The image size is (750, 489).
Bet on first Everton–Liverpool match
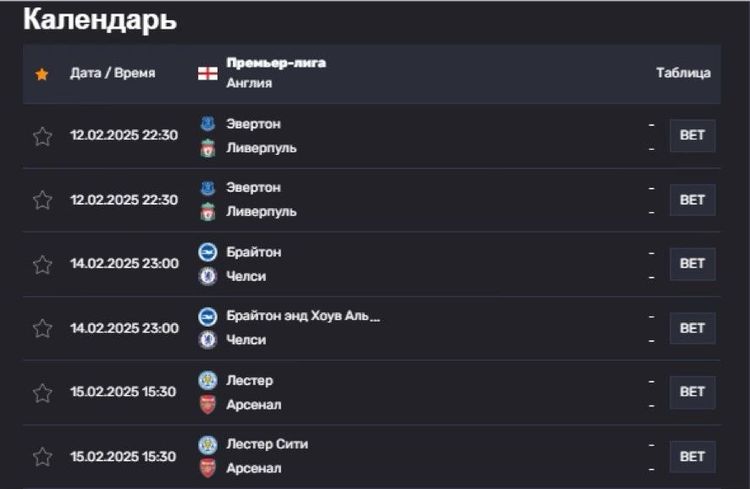[693, 135]
